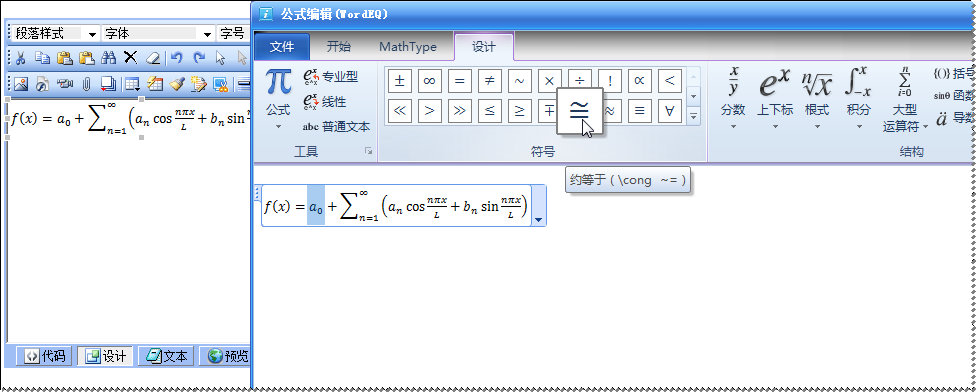Viewport: 976px width, 392px height.
Task: Click the table with lightning bolt icon
Action: [154, 83]
